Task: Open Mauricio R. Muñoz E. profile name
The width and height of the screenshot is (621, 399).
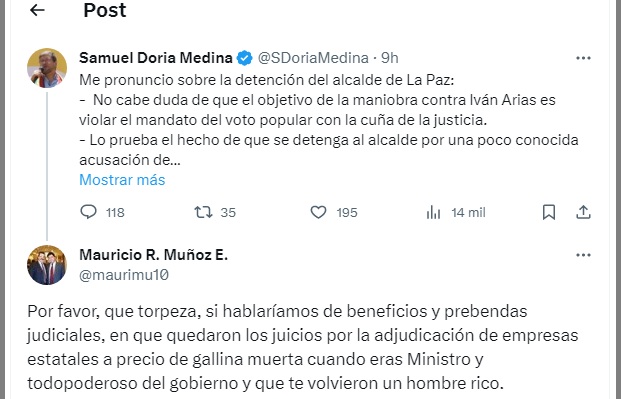Action: pos(154,255)
